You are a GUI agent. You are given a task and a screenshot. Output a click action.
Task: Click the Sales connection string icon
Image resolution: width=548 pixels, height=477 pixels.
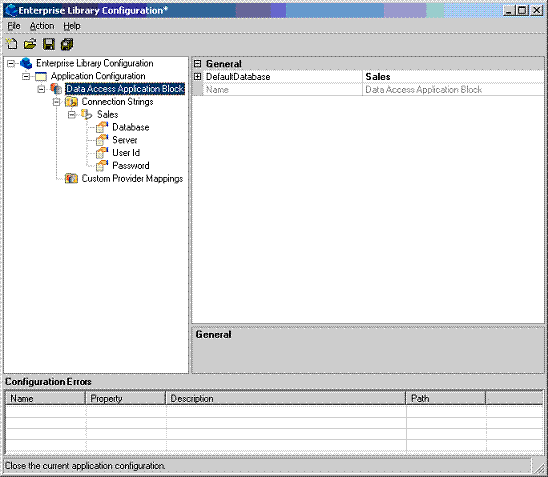pyautogui.click(x=86, y=114)
